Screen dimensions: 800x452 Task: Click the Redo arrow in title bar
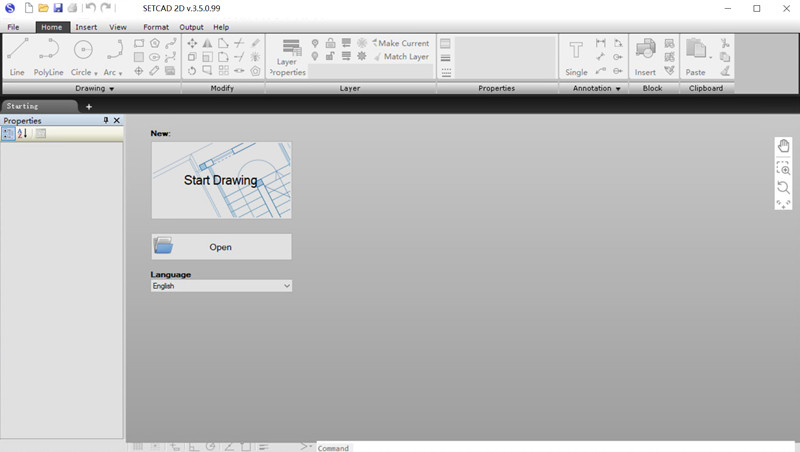coord(106,8)
